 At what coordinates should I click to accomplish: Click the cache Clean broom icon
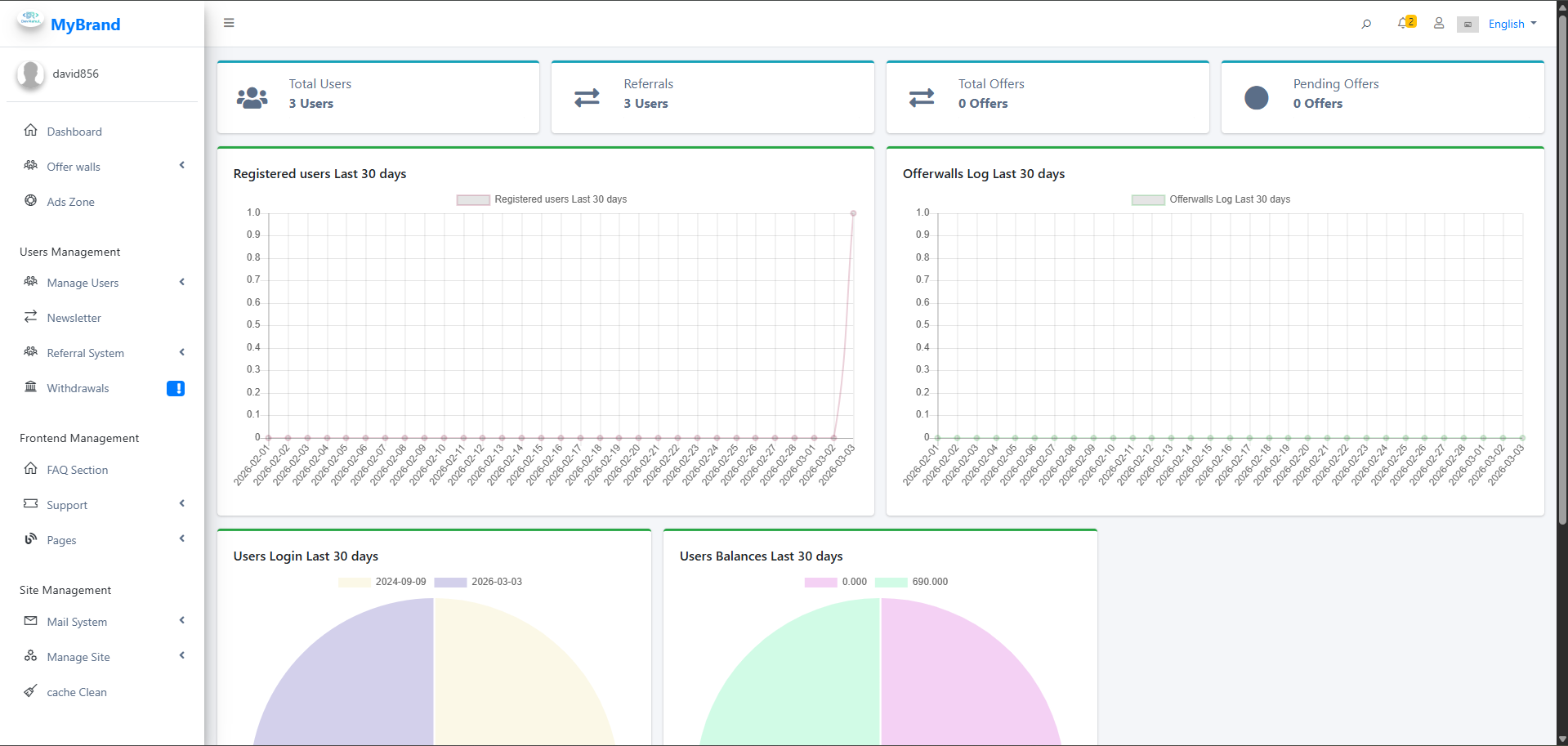coord(30,691)
